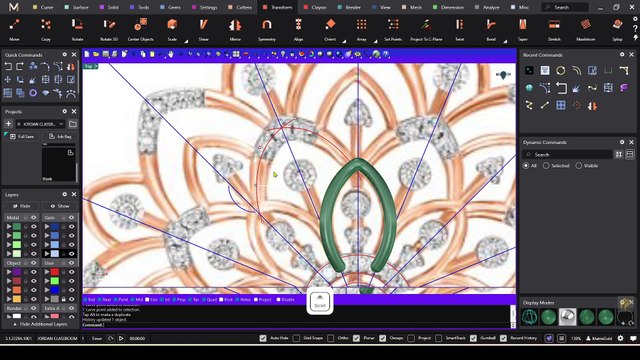The image size is (640, 360).
Task: Click the bright green User layer swatch
Action: point(55,281)
